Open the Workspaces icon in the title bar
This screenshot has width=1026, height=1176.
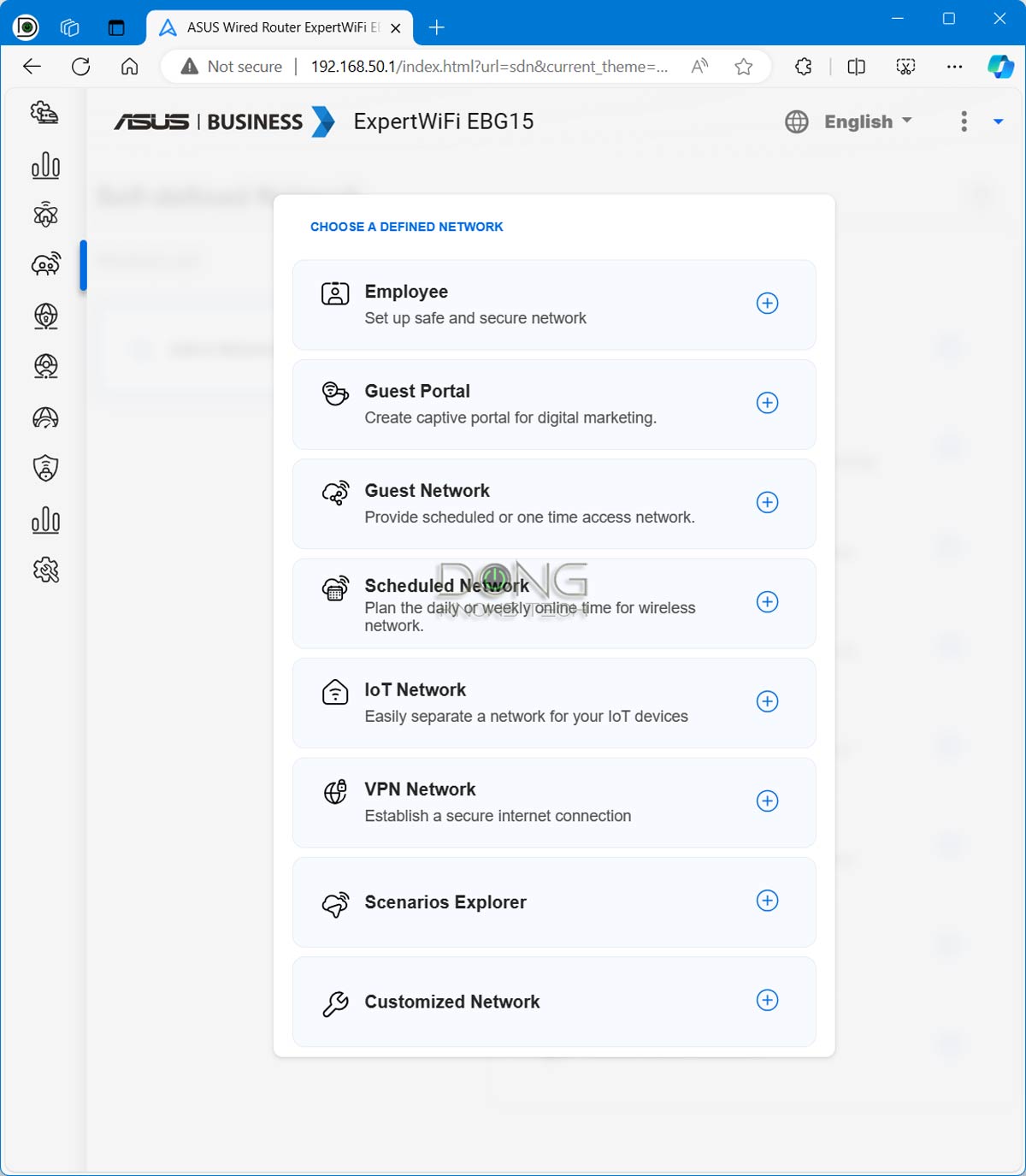pyautogui.click(x=70, y=27)
